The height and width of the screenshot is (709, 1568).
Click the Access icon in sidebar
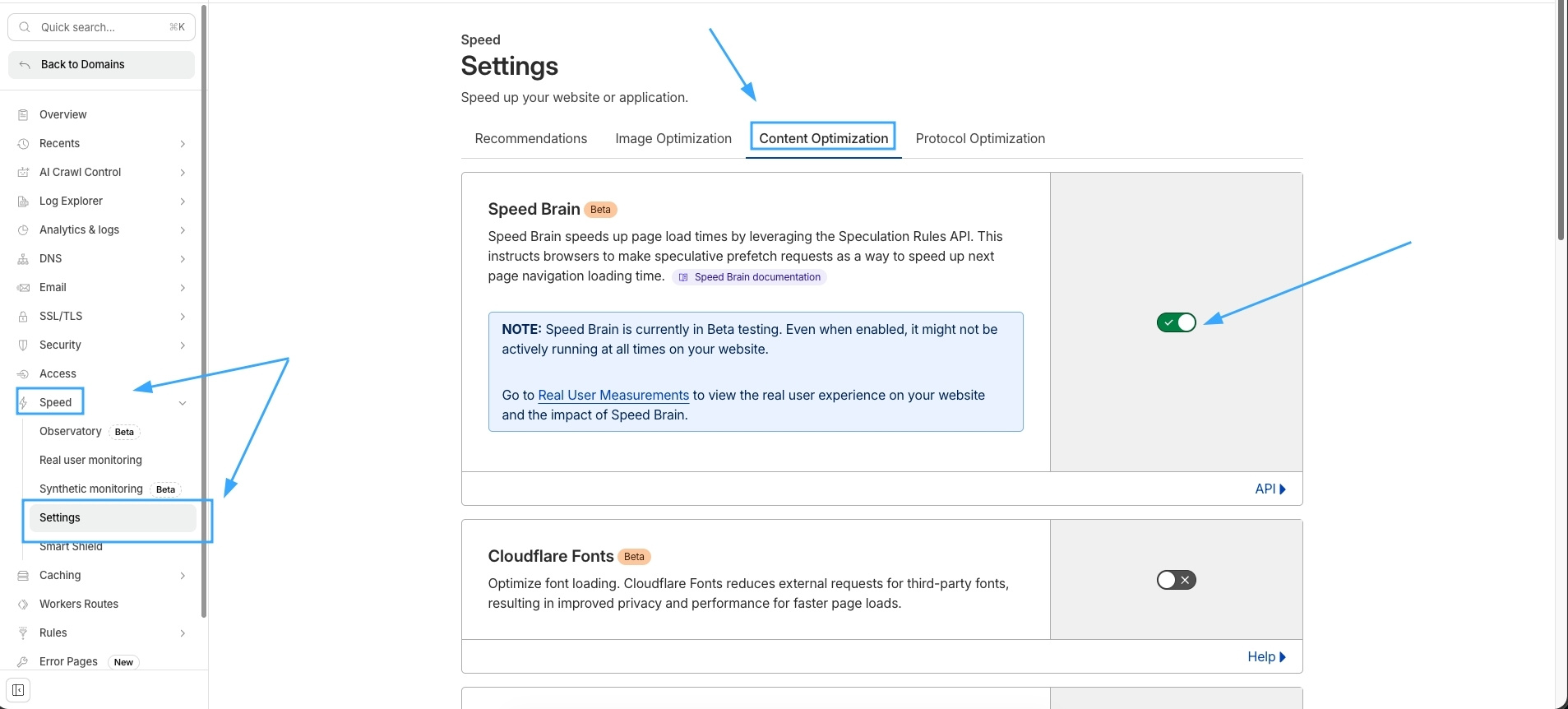(x=23, y=374)
